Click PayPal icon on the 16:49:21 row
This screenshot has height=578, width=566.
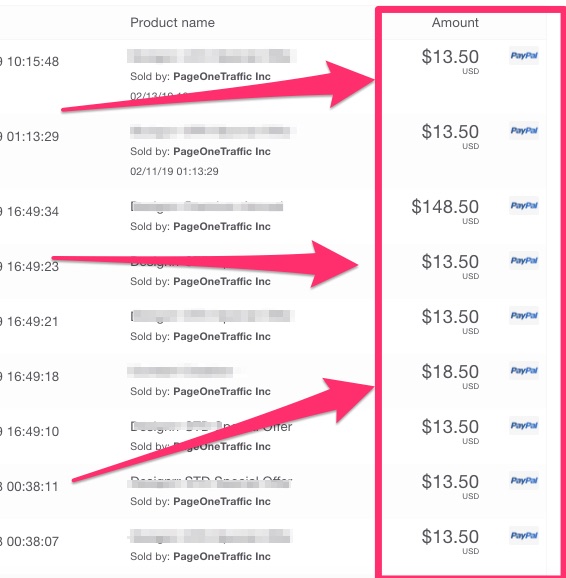click(x=524, y=316)
